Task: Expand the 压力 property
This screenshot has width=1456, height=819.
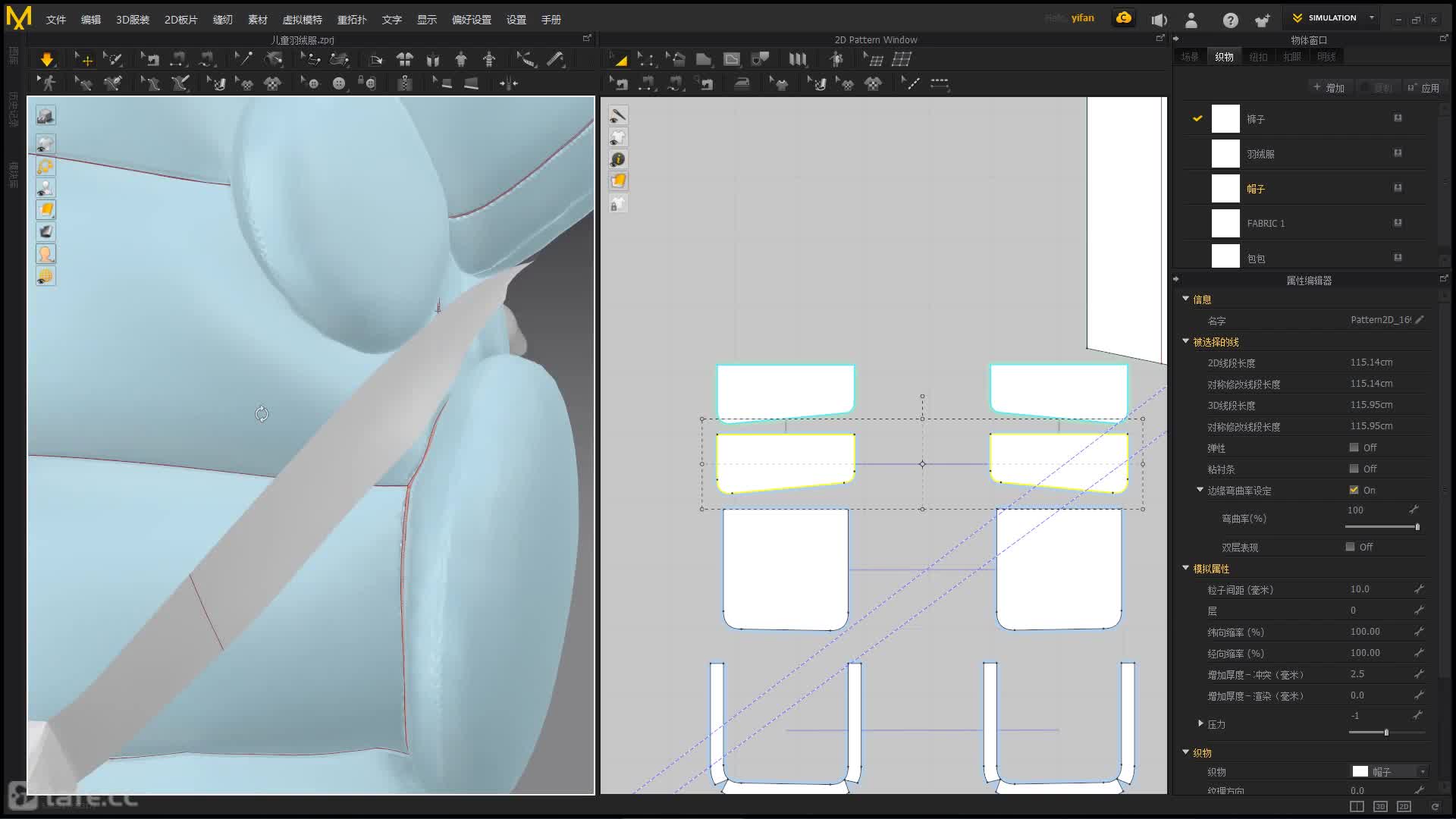Action: (1200, 723)
